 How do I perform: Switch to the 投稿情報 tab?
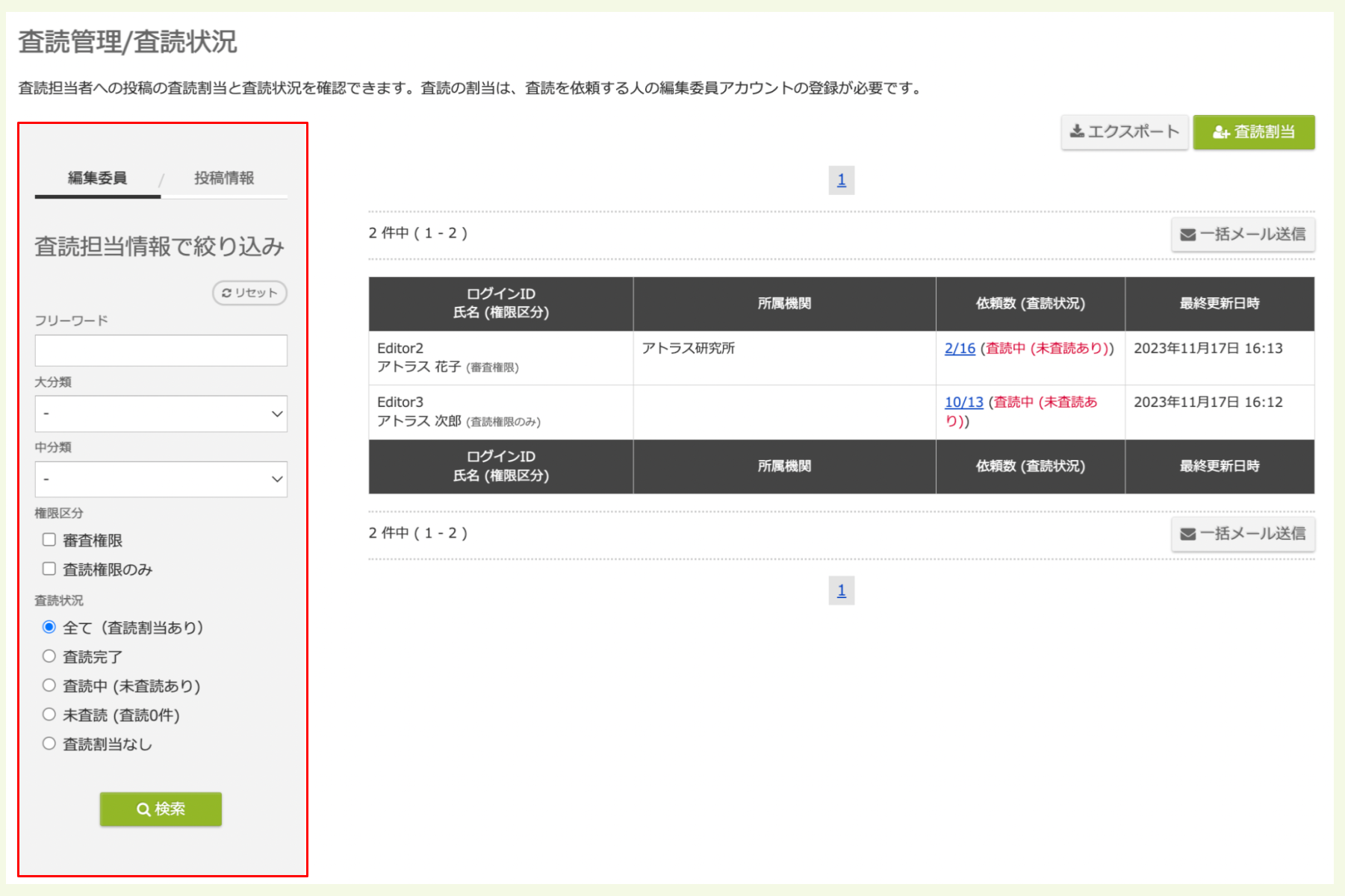point(225,178)
